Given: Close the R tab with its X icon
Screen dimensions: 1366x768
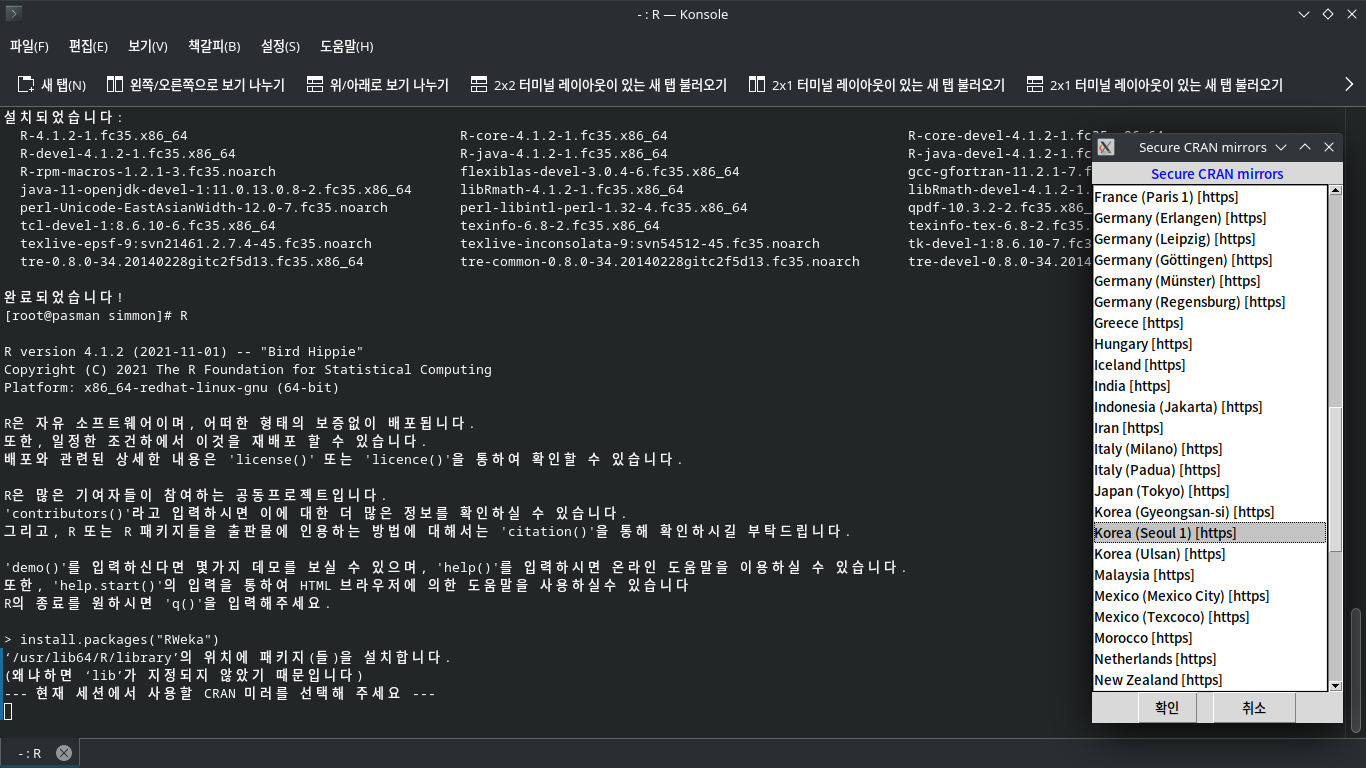Looking at the screenshot, I should tap(64, 753).
